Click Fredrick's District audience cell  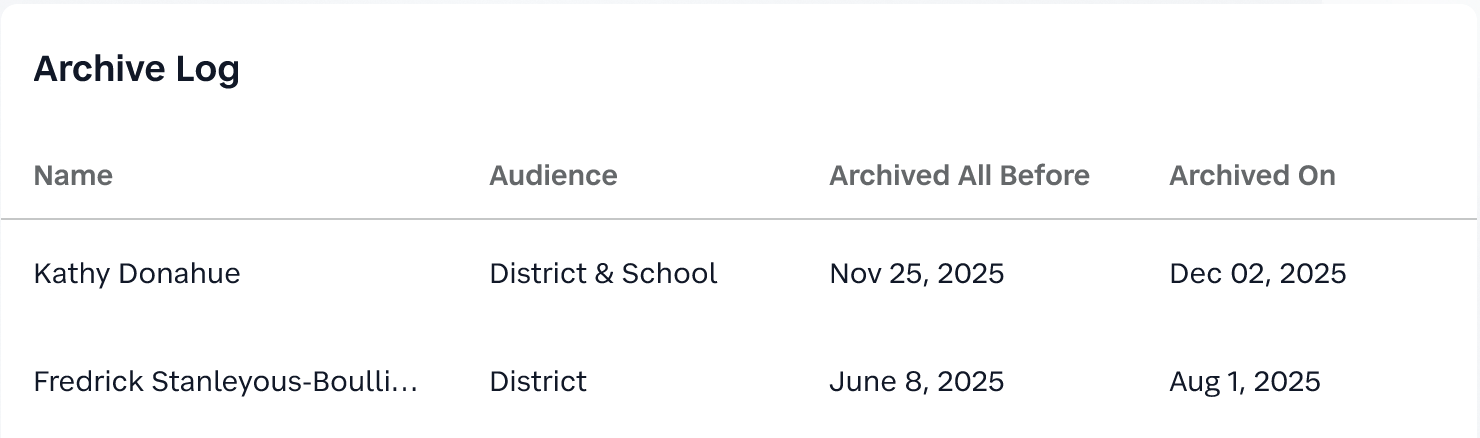tap(538, 381)
